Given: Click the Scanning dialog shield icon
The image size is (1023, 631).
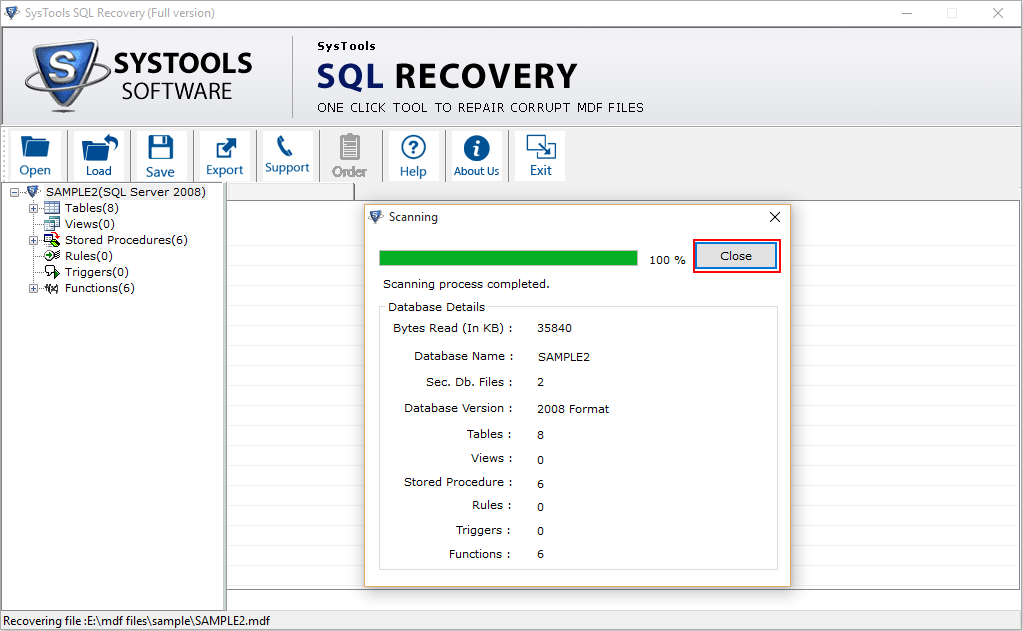Looking at the screenshot, I should (376, 217).
